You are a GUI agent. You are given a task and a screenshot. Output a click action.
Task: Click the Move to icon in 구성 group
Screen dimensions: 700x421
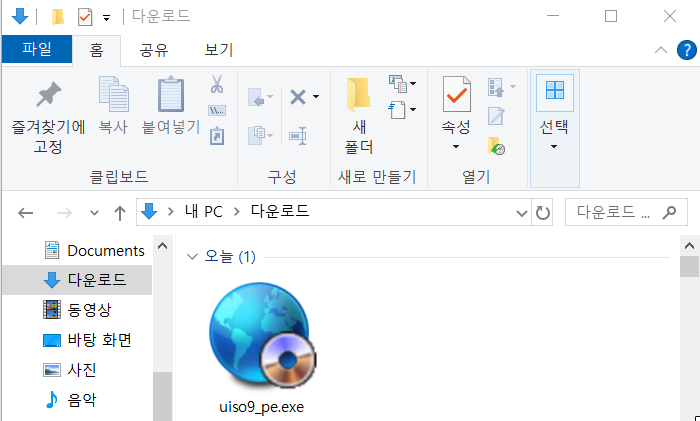point(256,97)
